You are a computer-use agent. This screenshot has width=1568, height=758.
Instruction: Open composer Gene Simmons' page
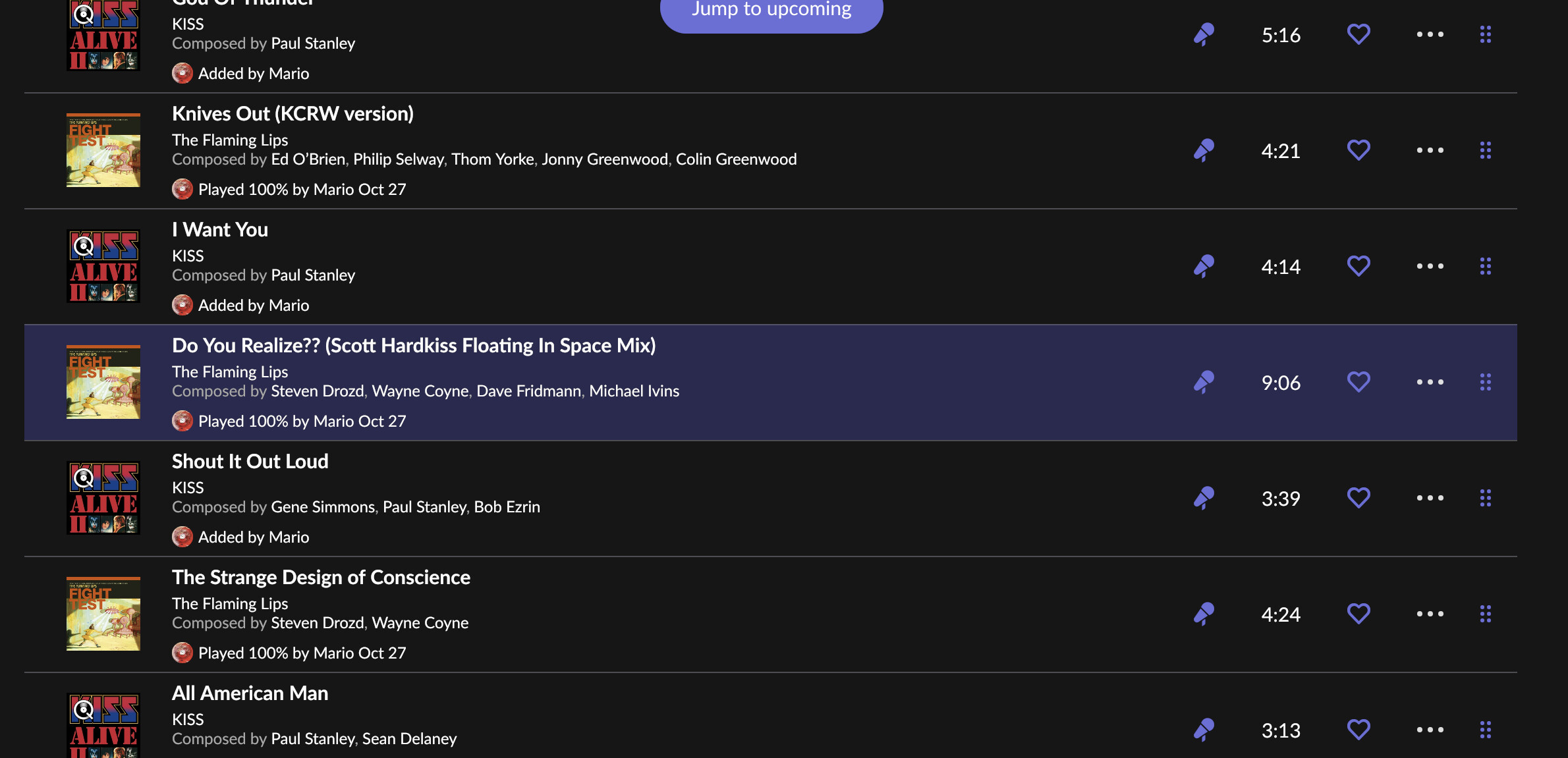pos(323,507)
